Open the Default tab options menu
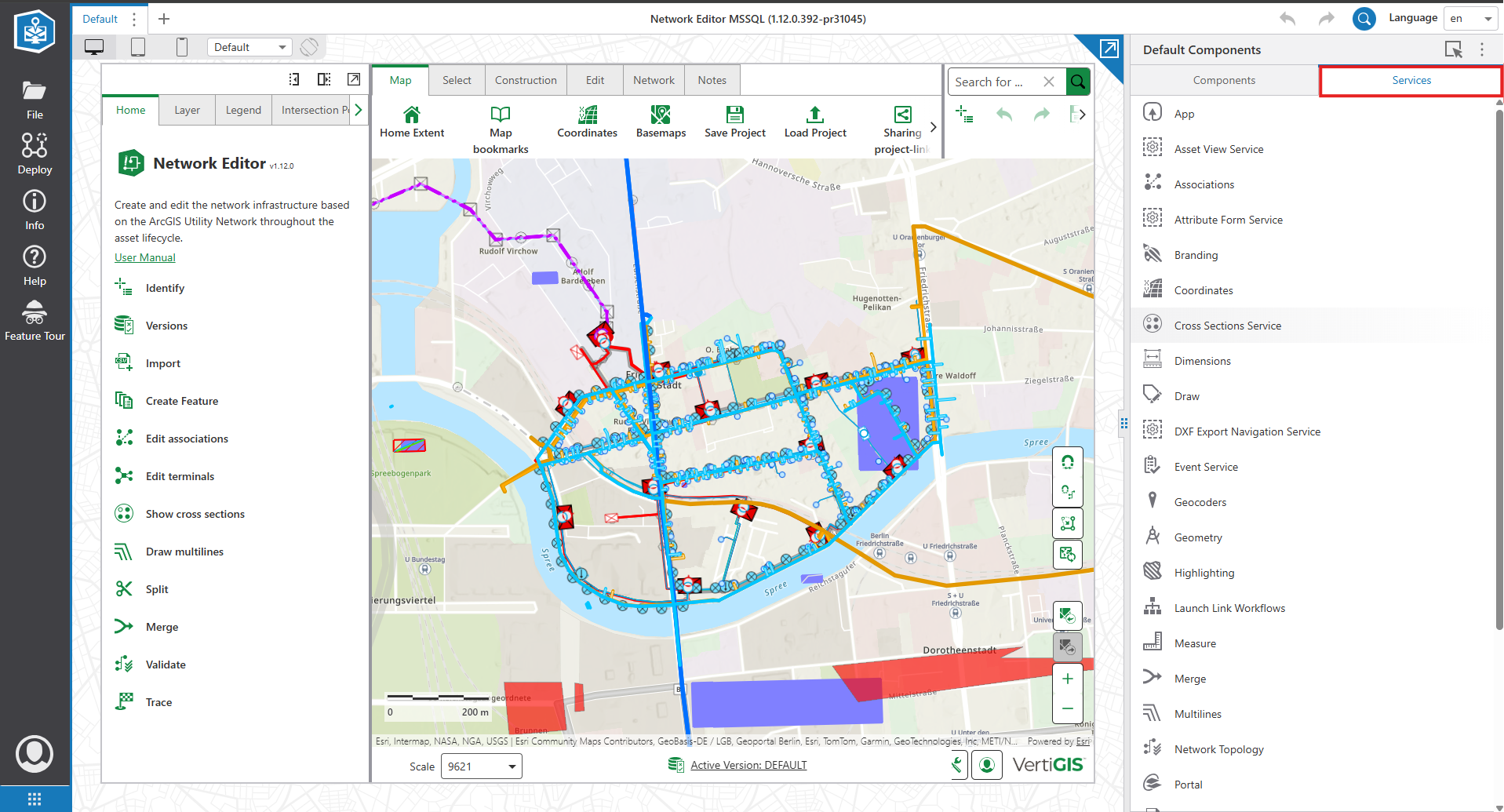Screen dimensions: 1504x812 click(x=134, y=19)
